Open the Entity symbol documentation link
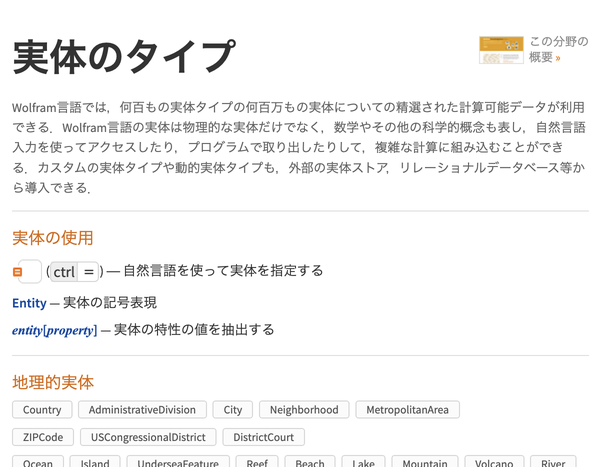 pos(29,303)
